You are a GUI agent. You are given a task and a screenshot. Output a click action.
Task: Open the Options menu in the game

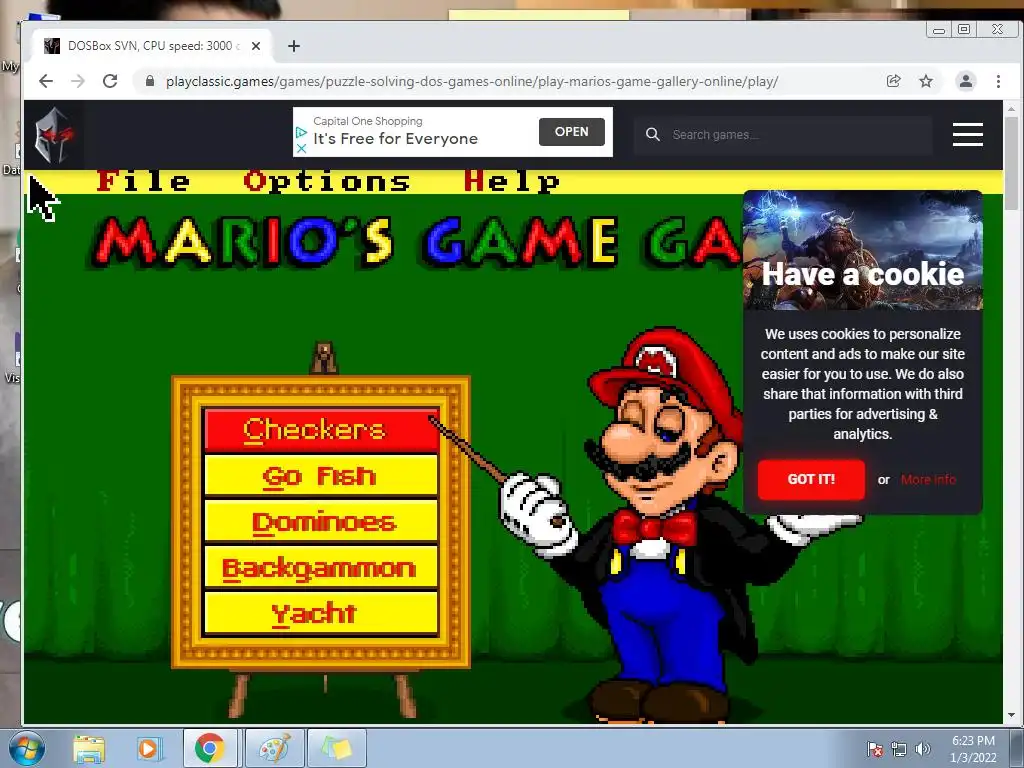[x=327, y=181]
